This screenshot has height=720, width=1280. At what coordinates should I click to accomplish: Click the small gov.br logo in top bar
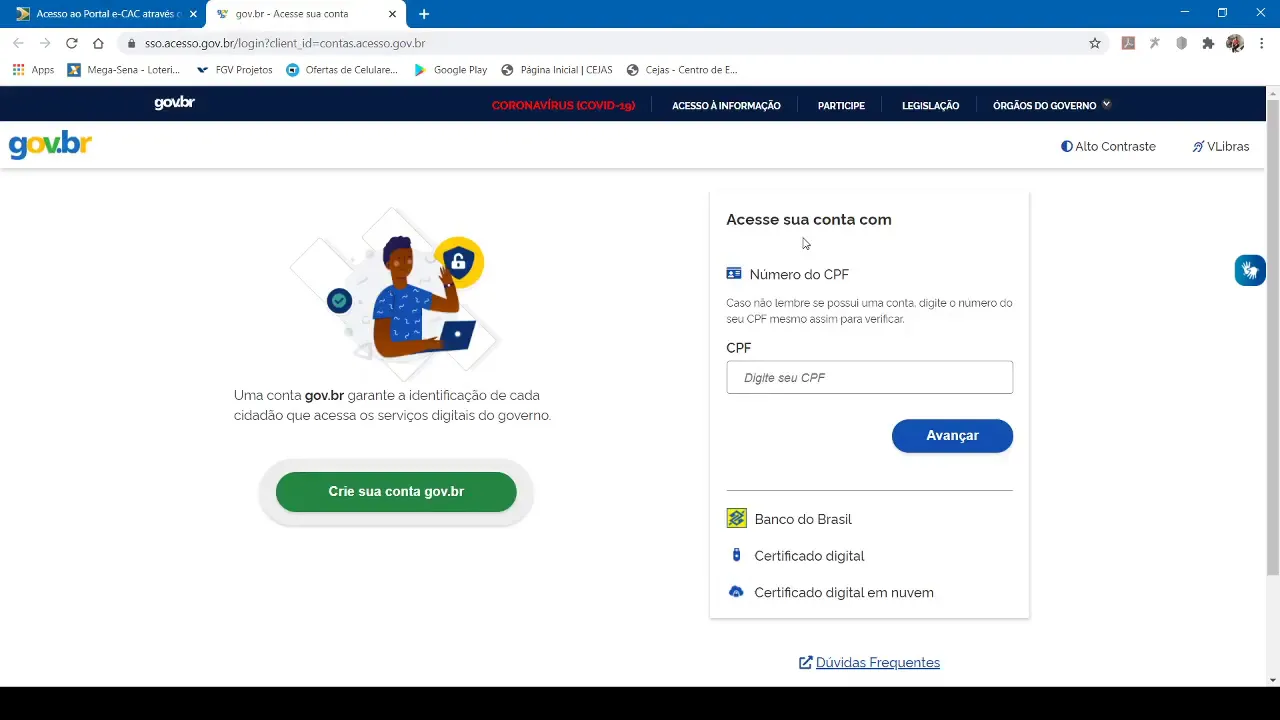[x=174, y=103]
